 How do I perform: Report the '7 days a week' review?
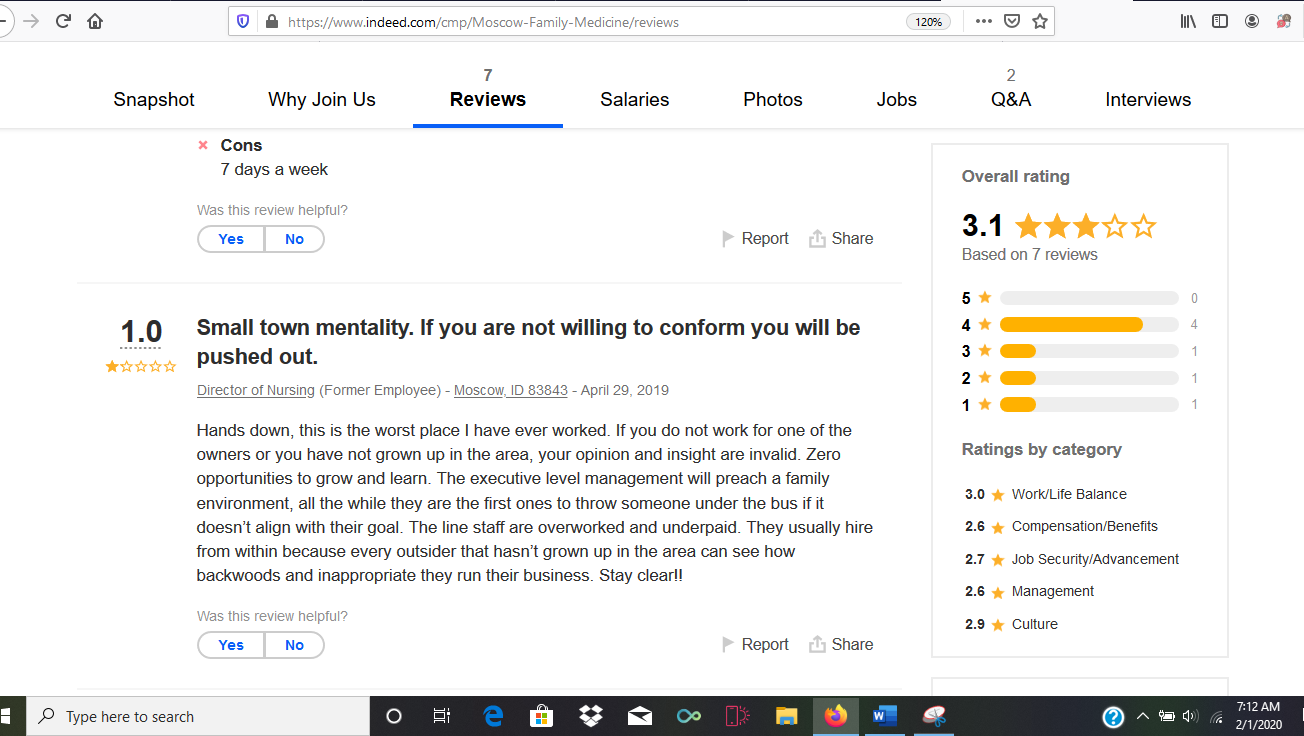755,238
